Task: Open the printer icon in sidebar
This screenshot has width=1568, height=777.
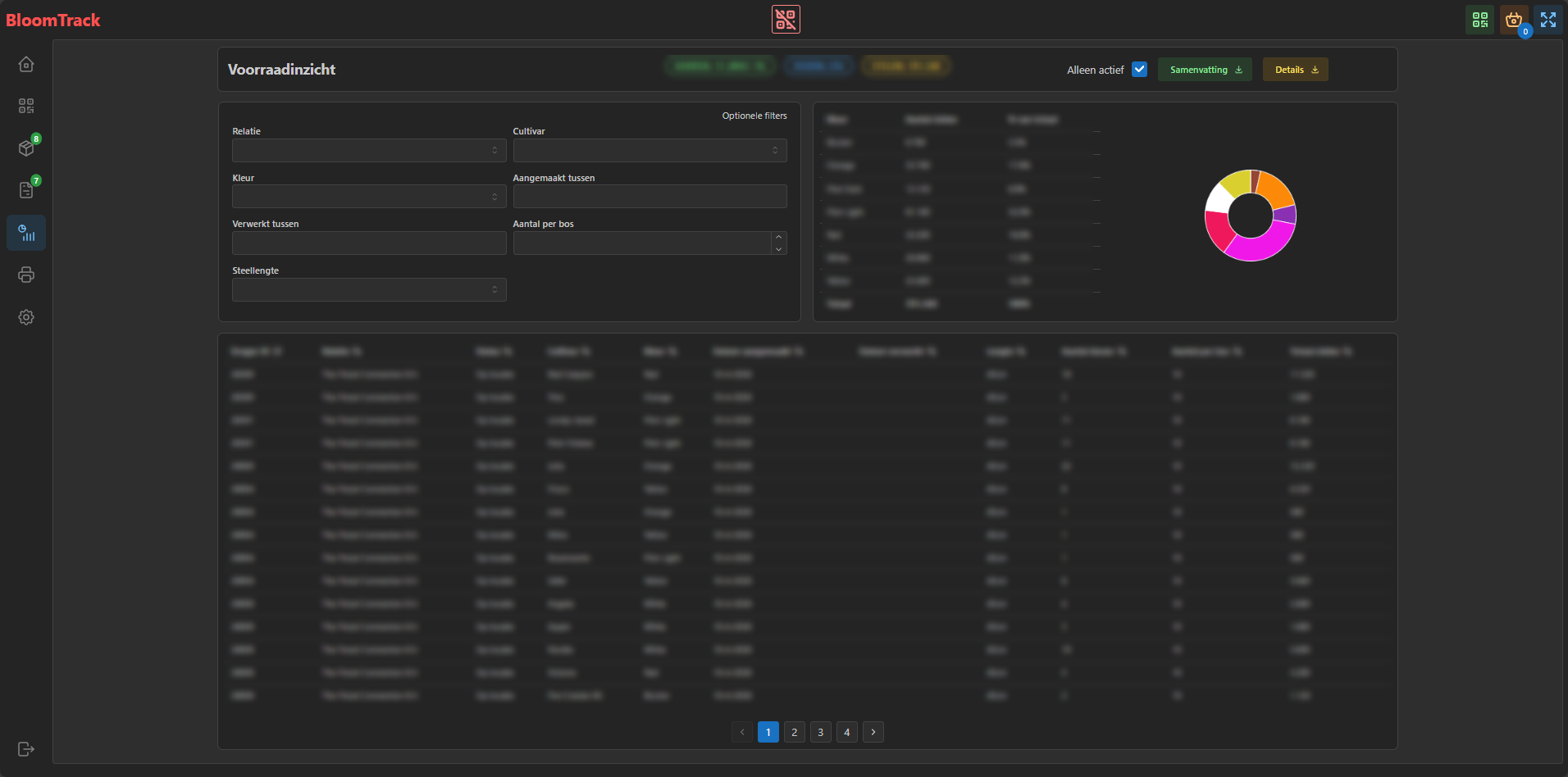Action: tap(26, 275)
